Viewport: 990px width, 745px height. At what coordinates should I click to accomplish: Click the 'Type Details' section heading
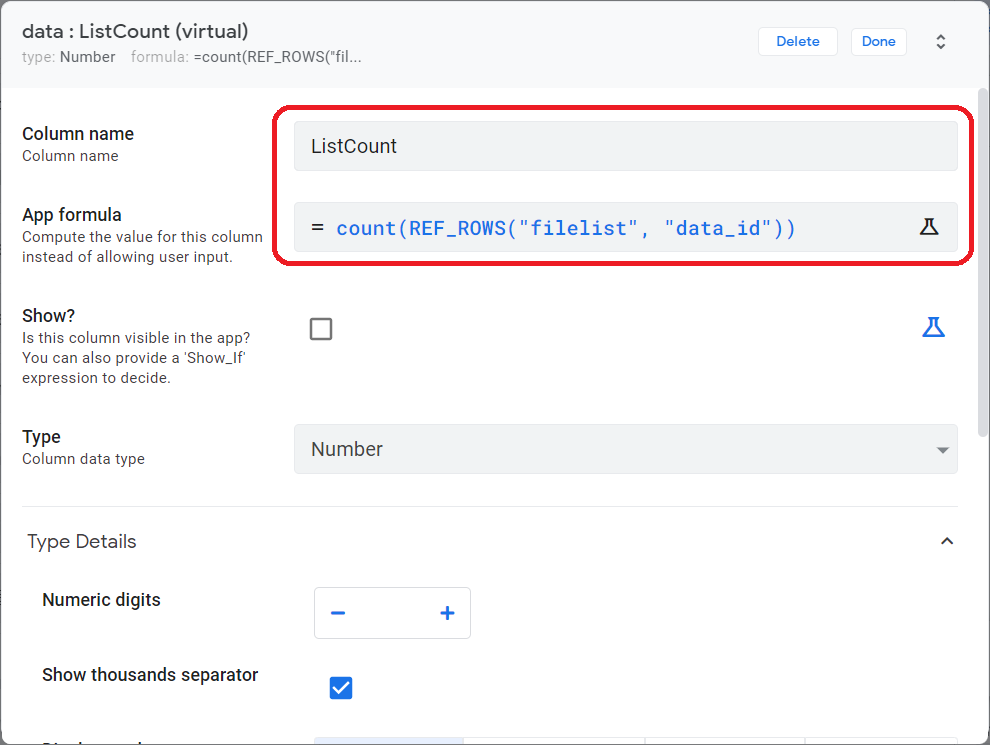tap(81, 542)
